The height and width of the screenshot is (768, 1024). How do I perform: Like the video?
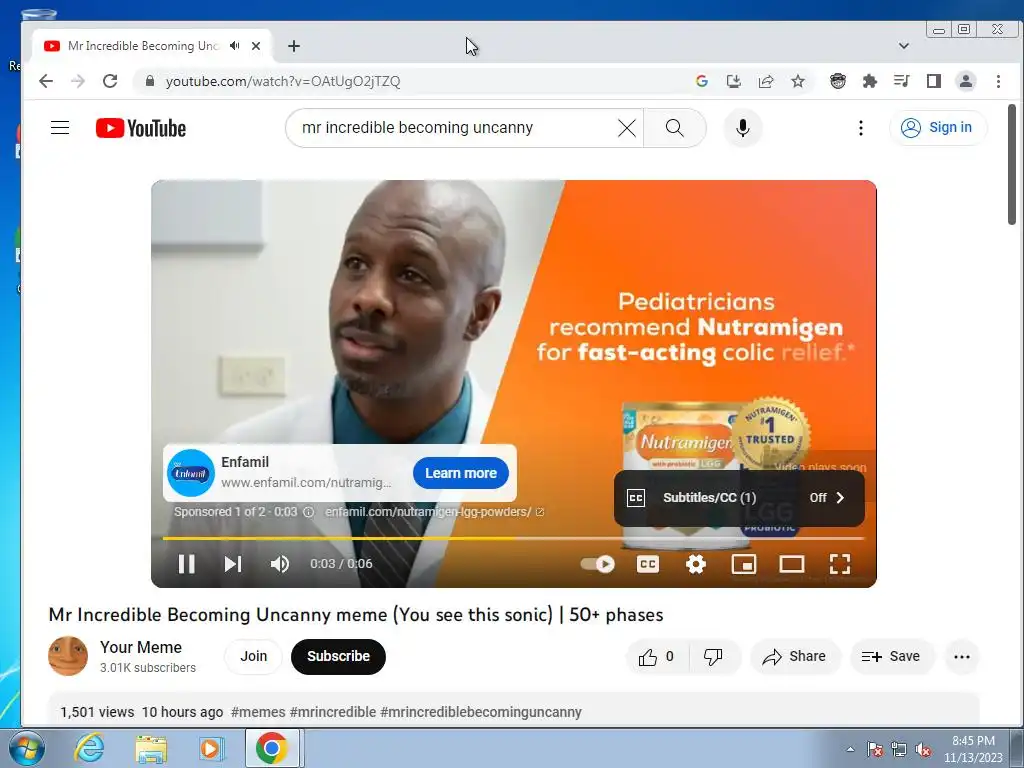click(657, 657)
